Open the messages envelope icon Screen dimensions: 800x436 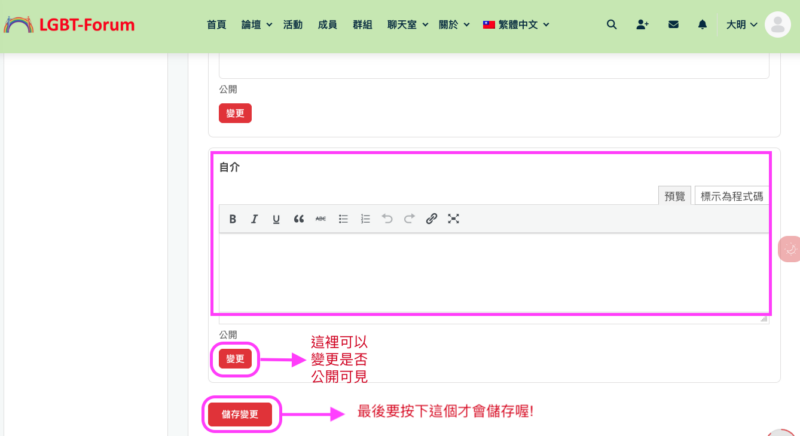[x=673, y=24]
